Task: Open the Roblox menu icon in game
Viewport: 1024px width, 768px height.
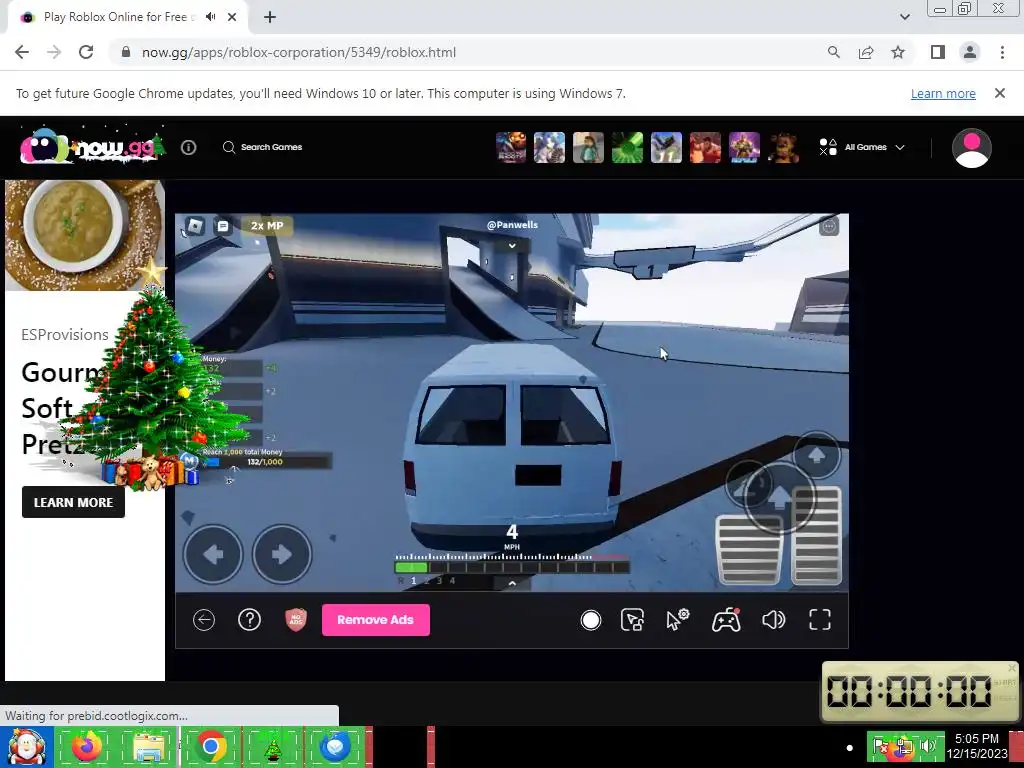Action: (x=195, y=226)
